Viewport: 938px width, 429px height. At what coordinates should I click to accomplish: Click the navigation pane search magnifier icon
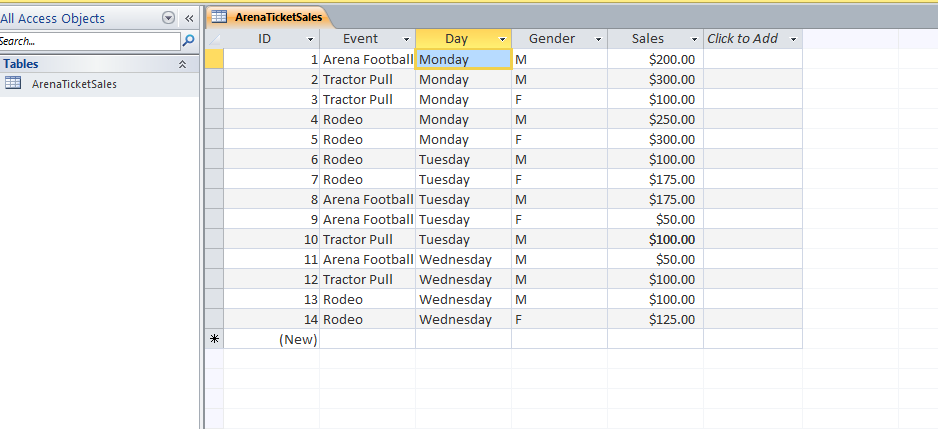188,41
